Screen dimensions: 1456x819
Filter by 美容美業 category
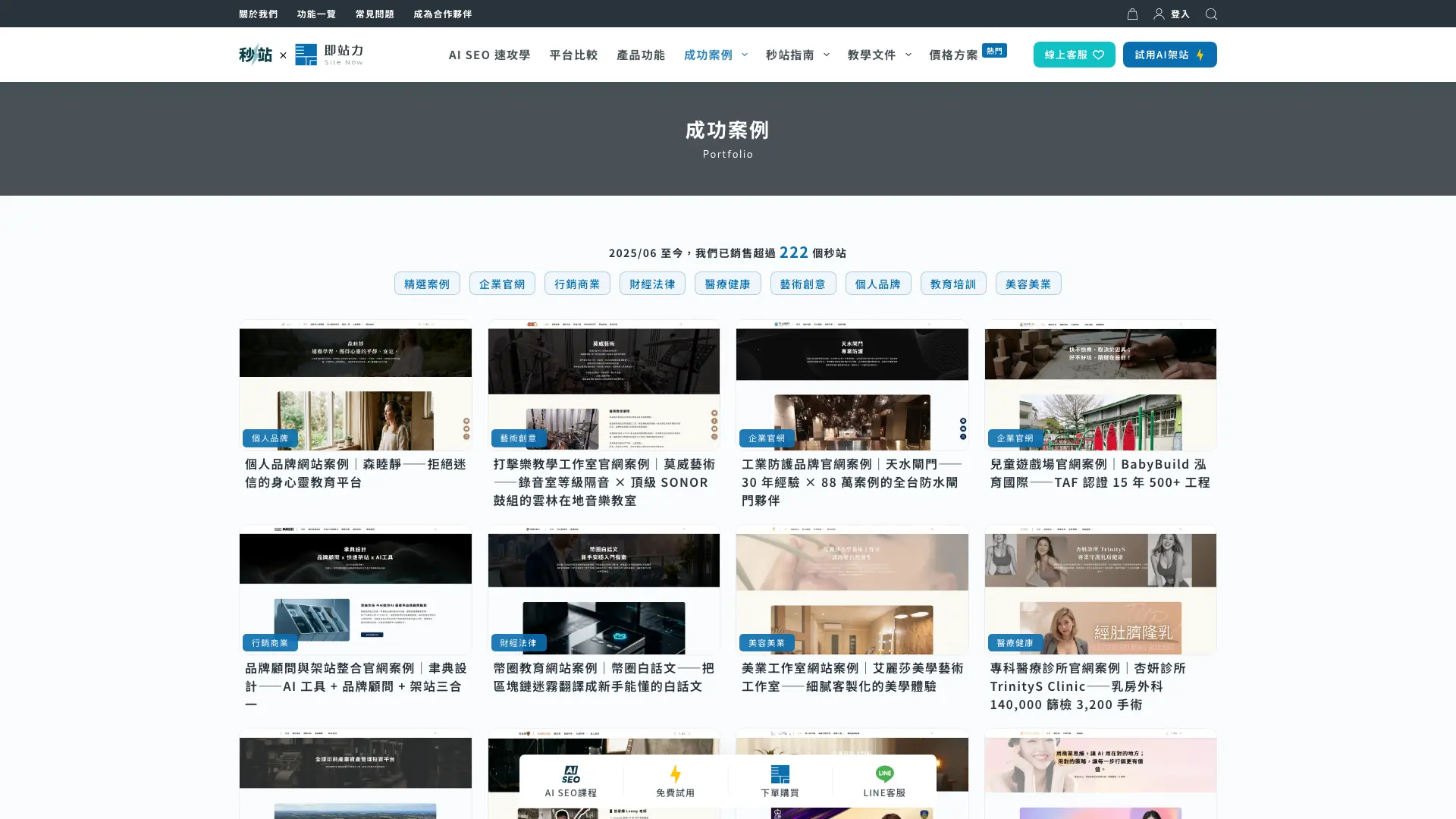click(x=1028, y=284)
